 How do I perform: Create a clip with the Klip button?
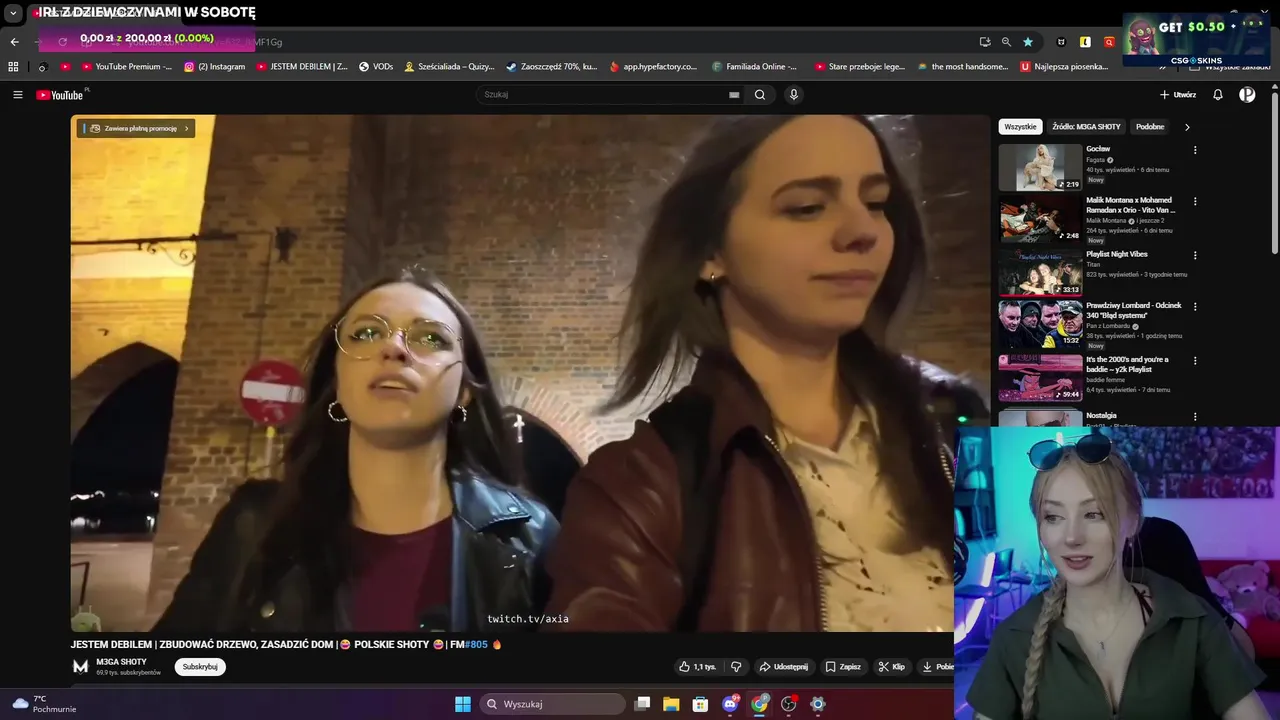click(891, 667)
